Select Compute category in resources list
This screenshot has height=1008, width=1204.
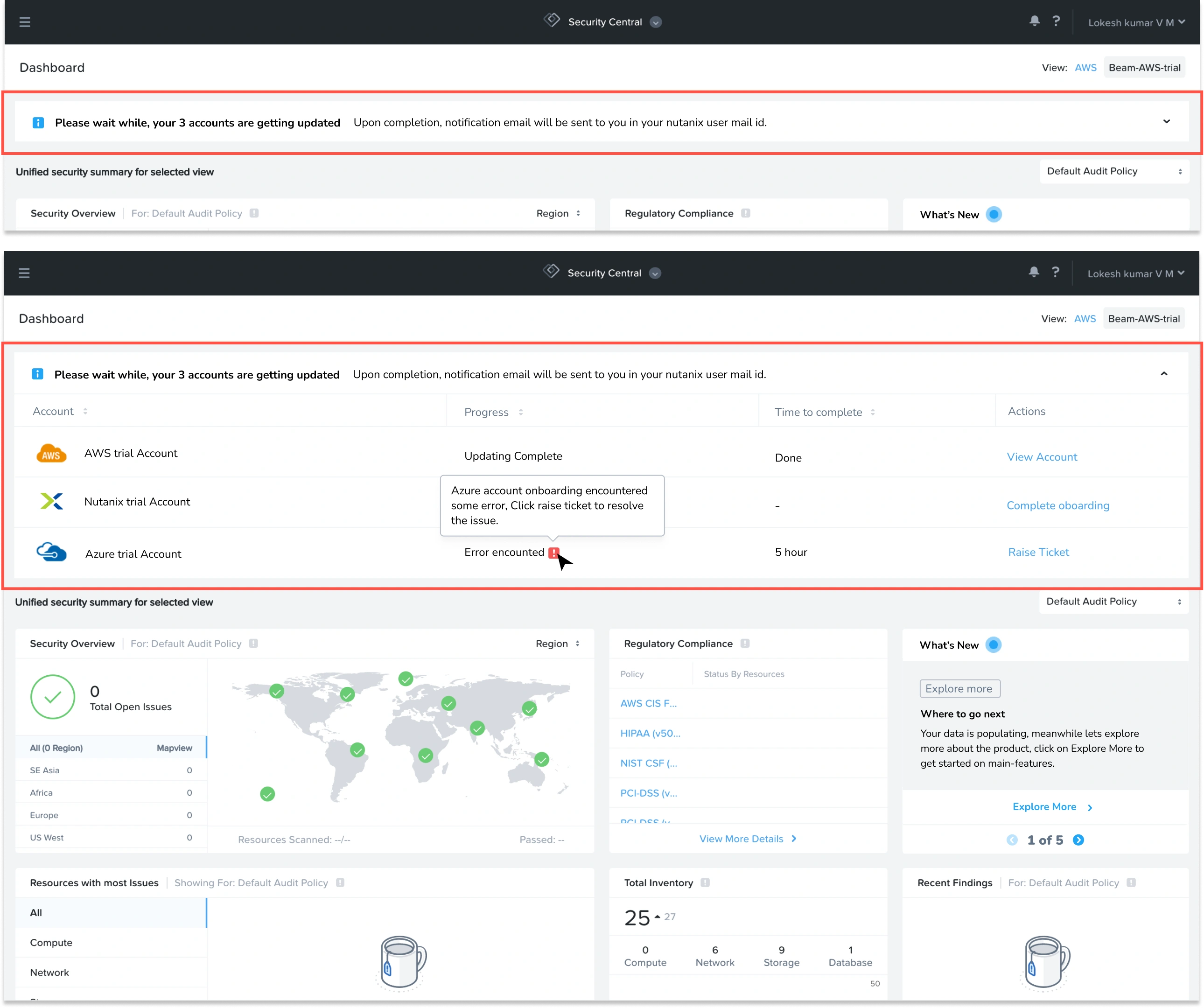point(111,943)
